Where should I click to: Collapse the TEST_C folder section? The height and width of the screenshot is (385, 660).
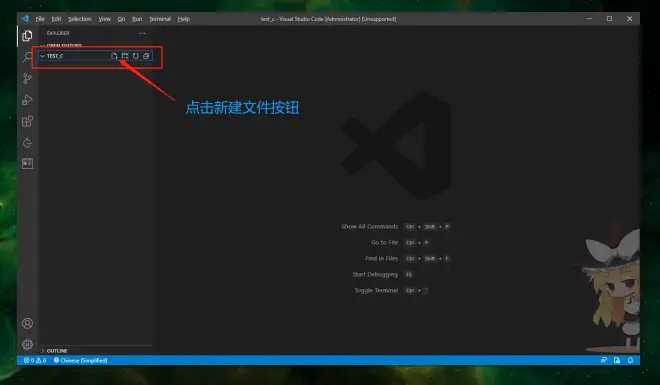[x=95, y=56]
